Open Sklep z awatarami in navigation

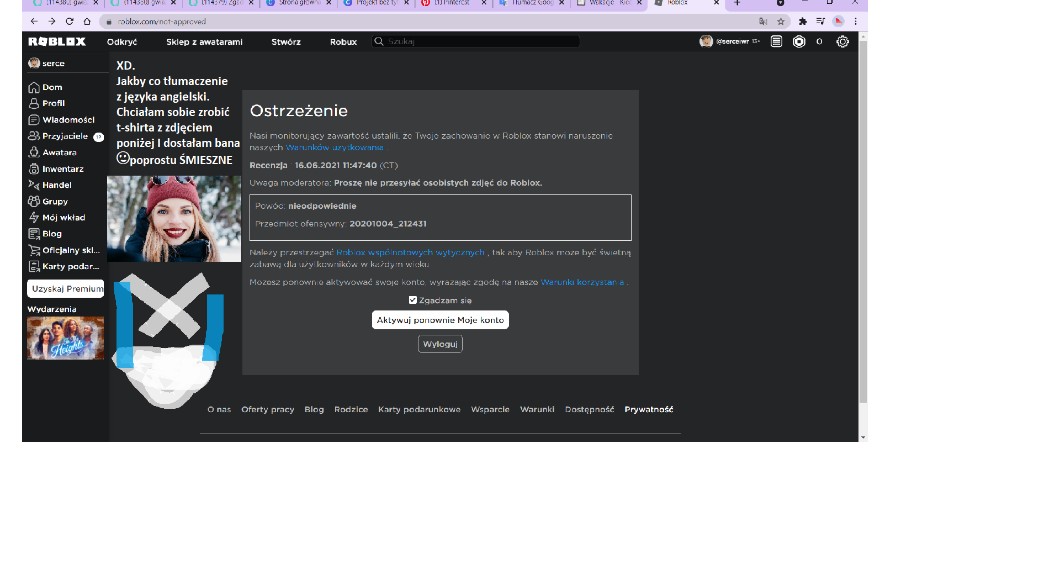coord(204,42)
